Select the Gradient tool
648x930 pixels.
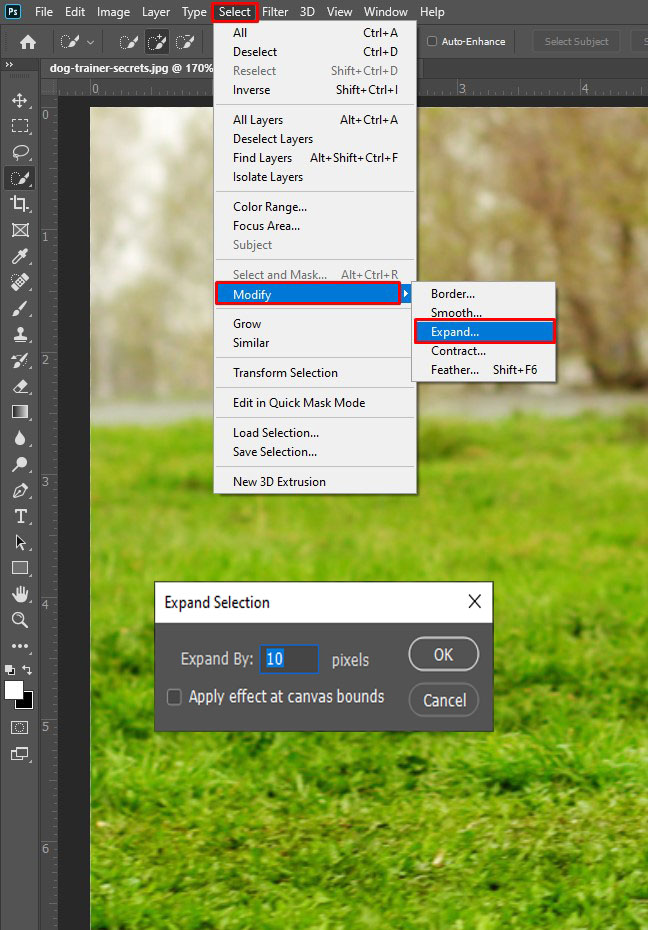(20, 412)
